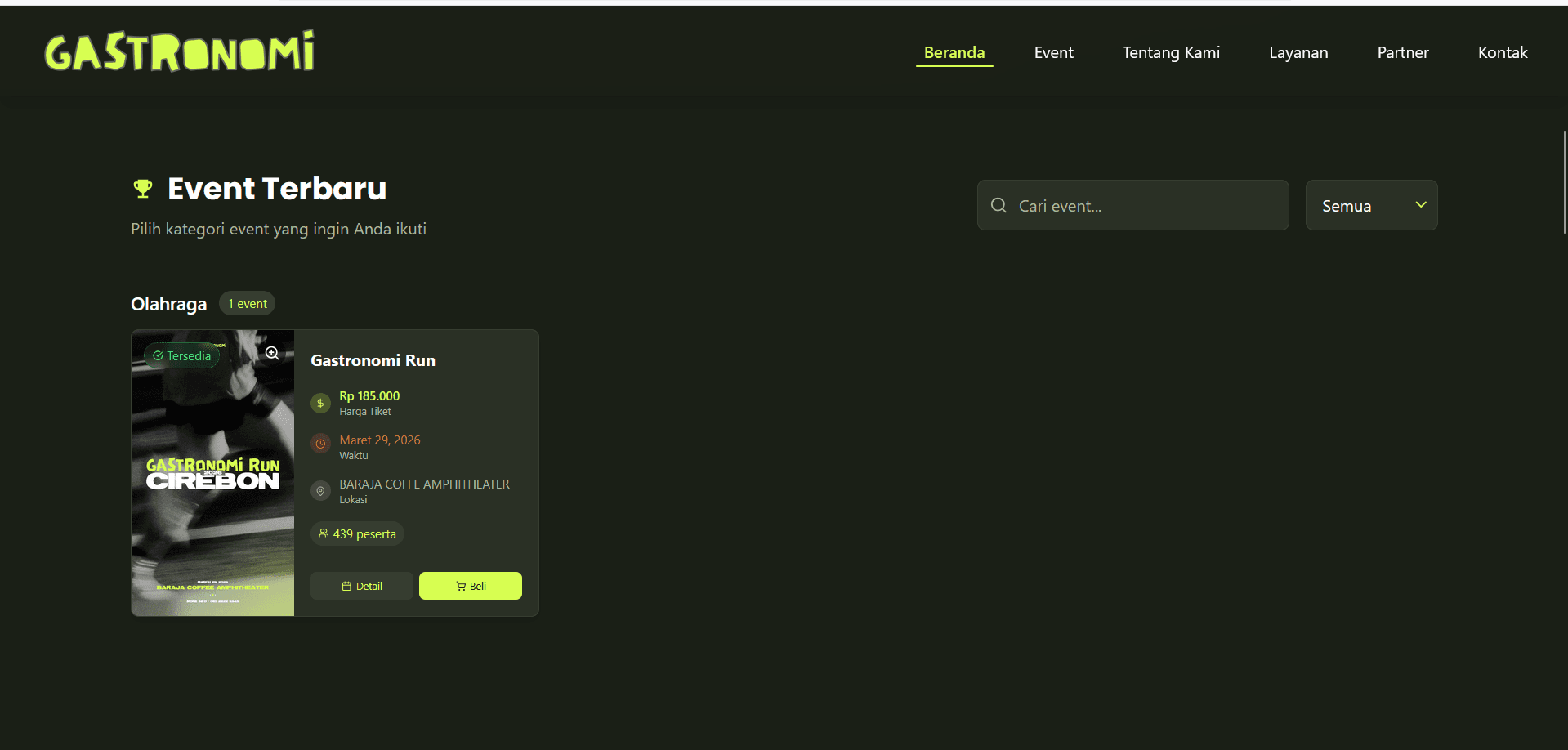Click the trophy icon beside Event Terbaru
This screenshot has width=1568, height=750.
click(x=143, y=189)
